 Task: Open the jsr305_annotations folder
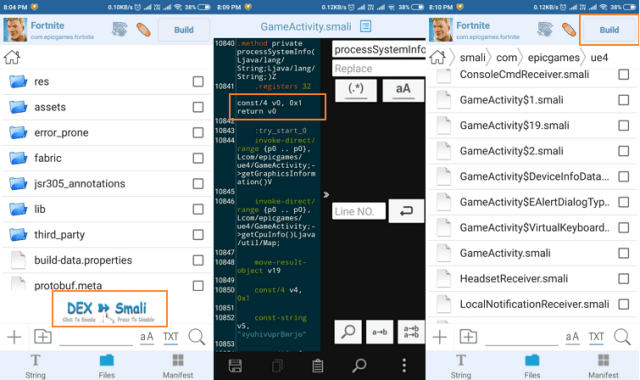click(106, 184)
